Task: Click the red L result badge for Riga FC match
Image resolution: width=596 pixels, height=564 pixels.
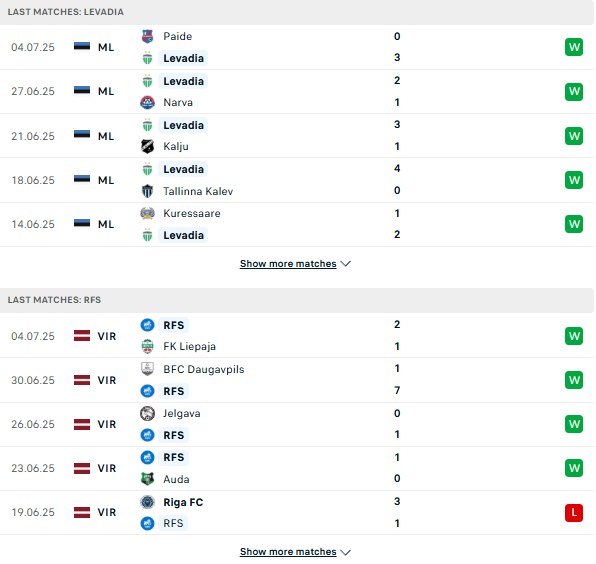Action: click(574, 513)
